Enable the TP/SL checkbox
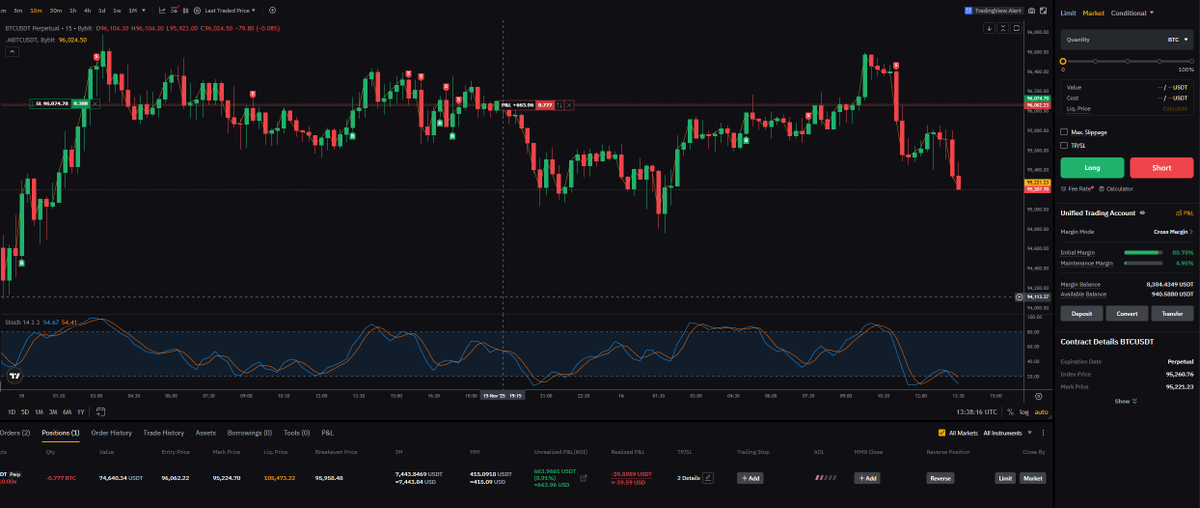The height and width of the screenshot is (508, 1200). [1064, 145]
